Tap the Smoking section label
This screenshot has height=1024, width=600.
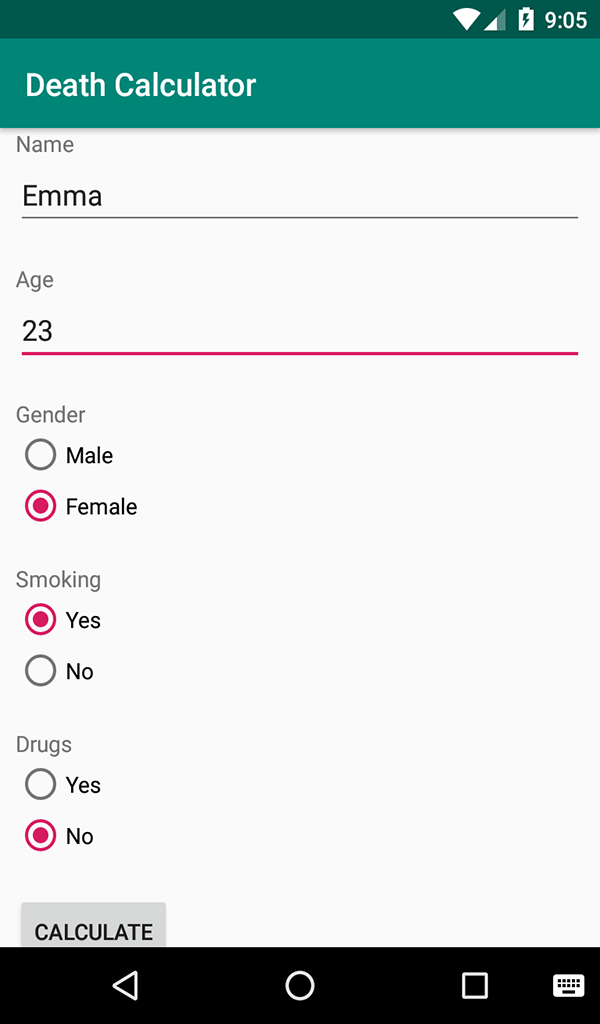58,579
